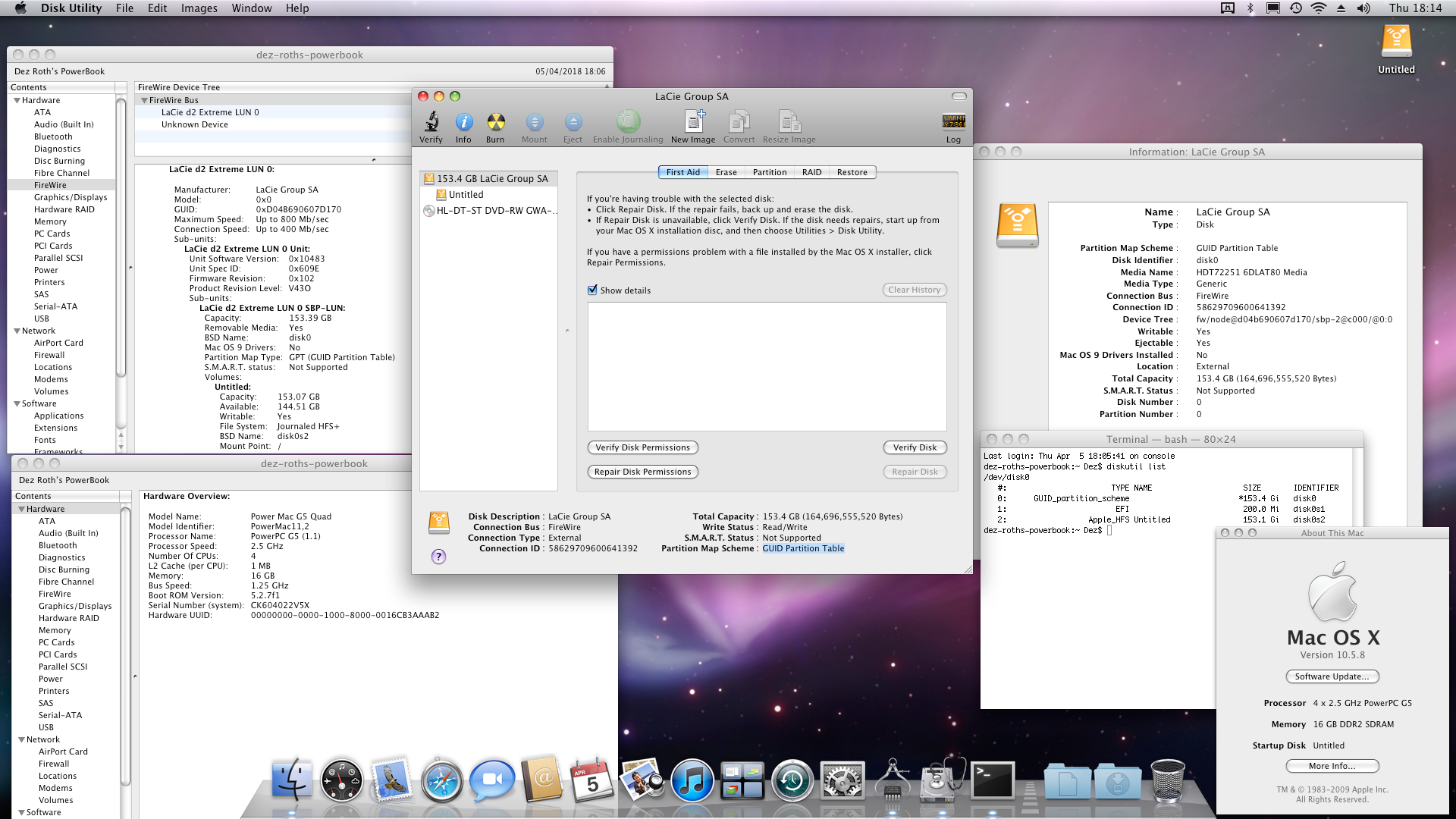Viewport: 1456px width, 819px height.
Task: Select the Partition tab in Disk Utility
Action: [769, 172]
